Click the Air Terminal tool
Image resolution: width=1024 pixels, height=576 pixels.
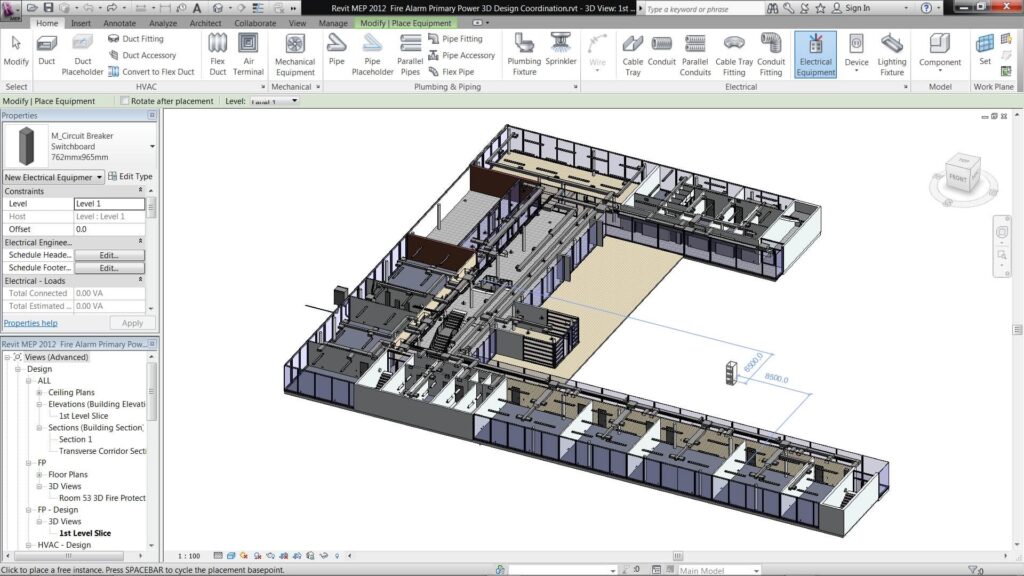point(248,52)
